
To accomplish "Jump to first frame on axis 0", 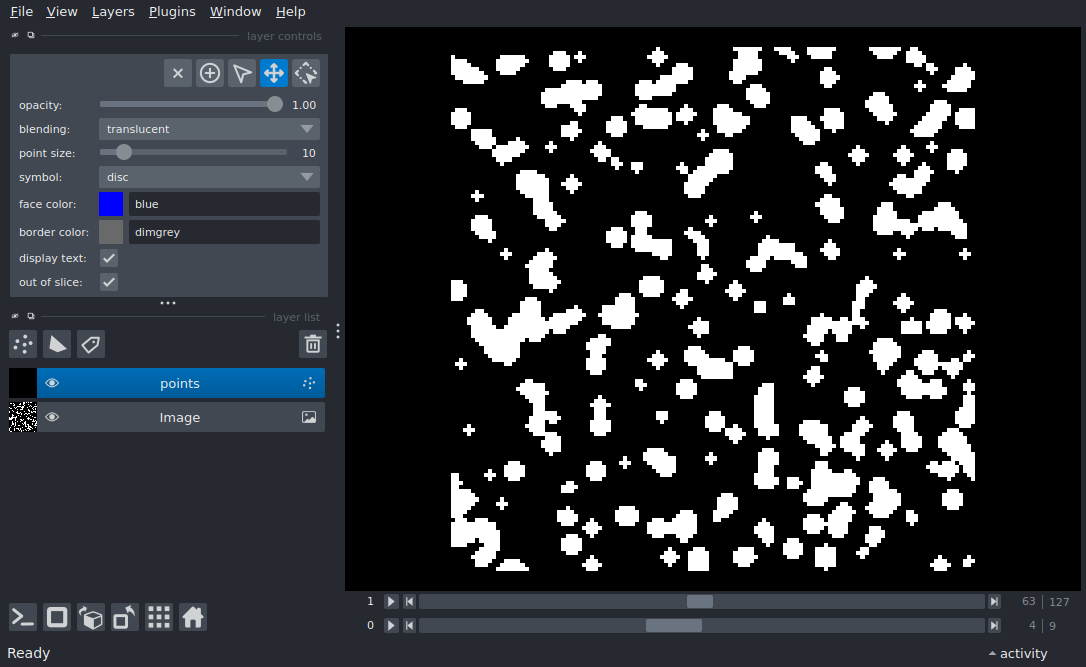I will [409, 625].
